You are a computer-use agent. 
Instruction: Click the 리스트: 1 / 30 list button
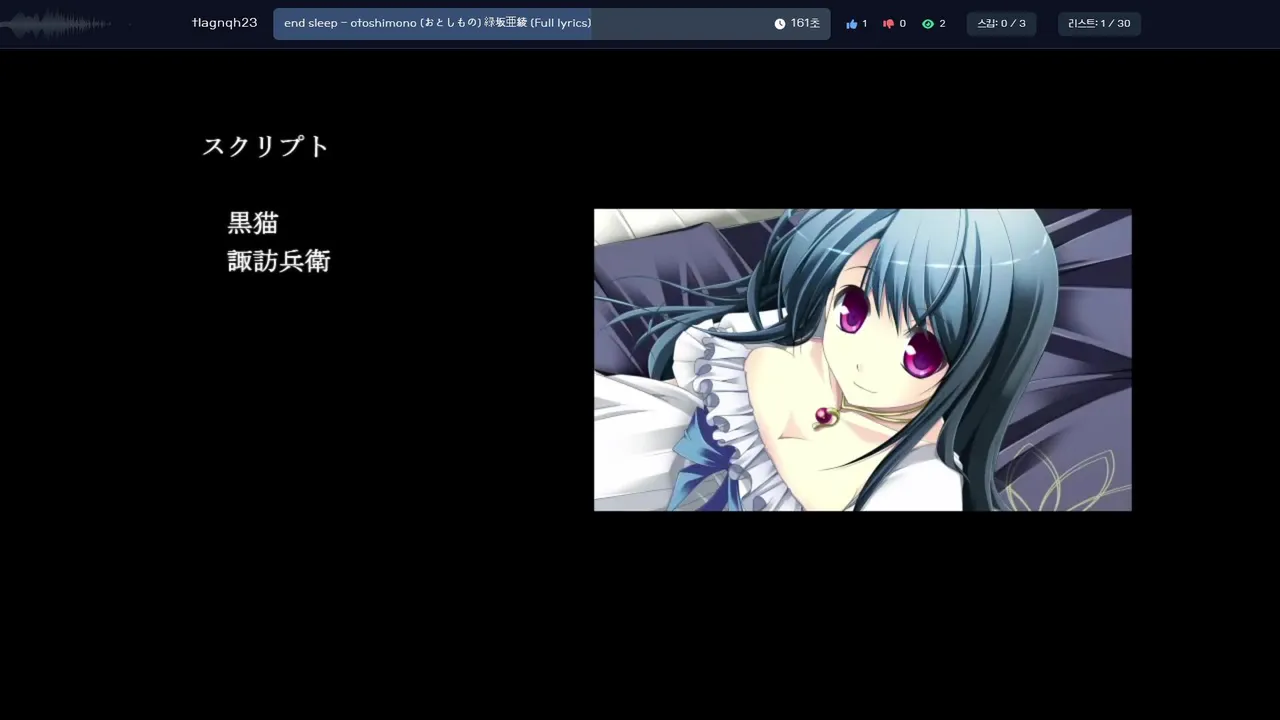(1099, 24)
